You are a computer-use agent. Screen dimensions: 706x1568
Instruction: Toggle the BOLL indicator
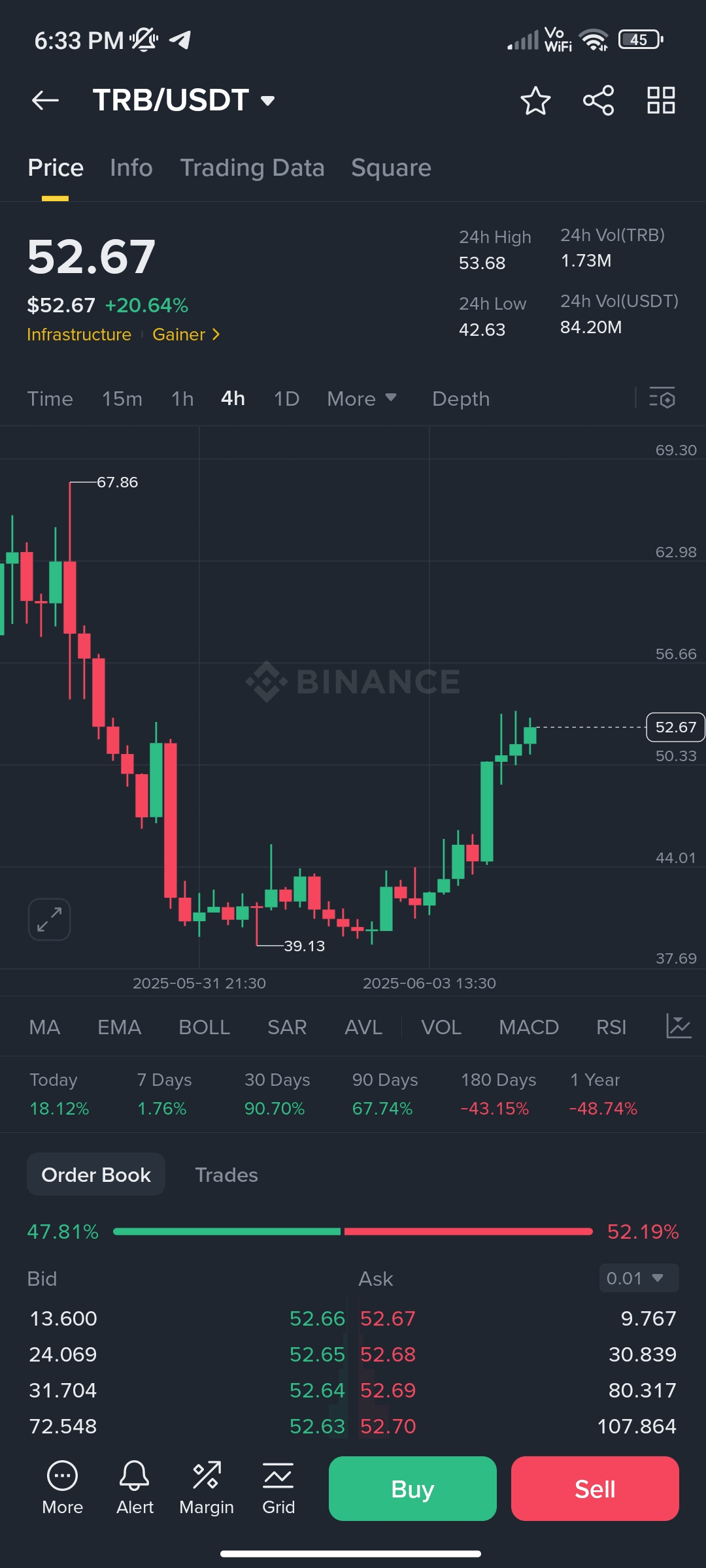pyautogui.click(x=204, y=1027)
